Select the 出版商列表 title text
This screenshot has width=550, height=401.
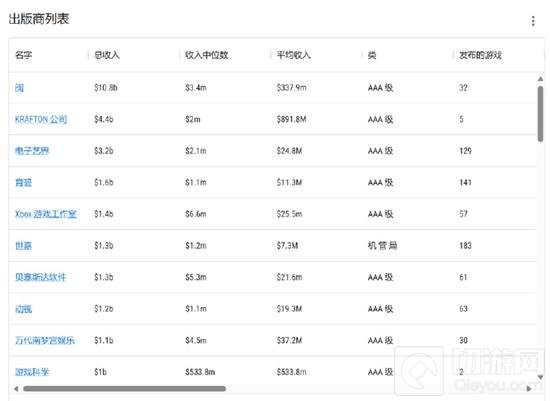click(39, 19)
